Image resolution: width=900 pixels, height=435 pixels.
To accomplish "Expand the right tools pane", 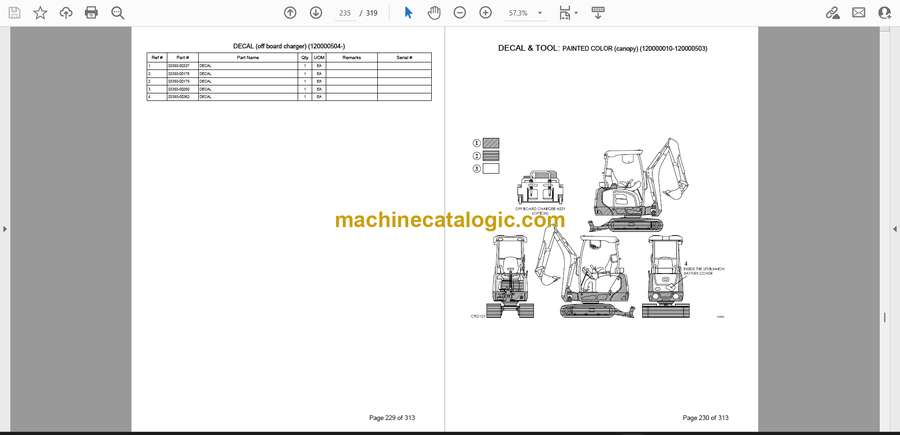I will (895, 229).
